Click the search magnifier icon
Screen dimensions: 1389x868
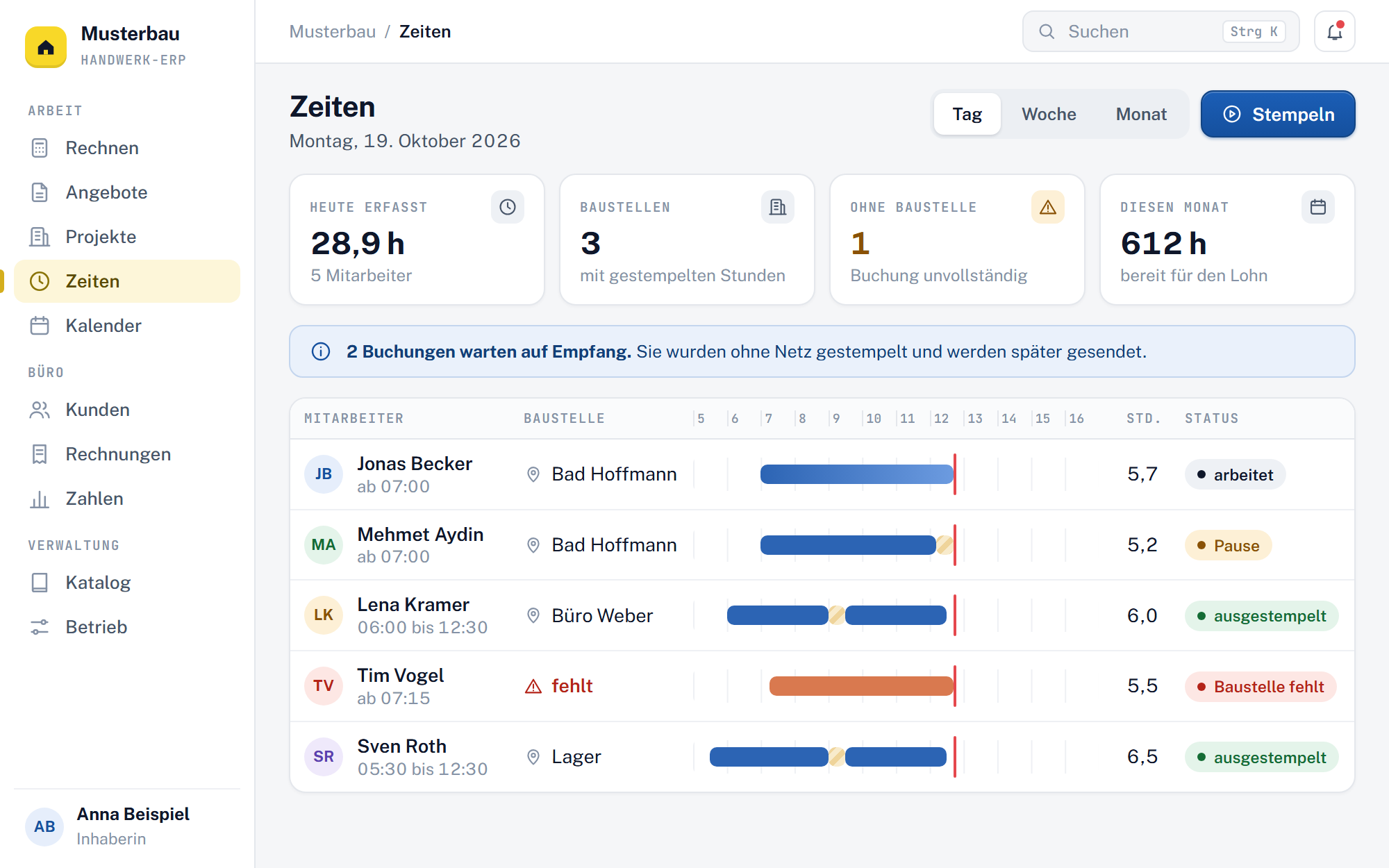click(x=1046, y=31)
